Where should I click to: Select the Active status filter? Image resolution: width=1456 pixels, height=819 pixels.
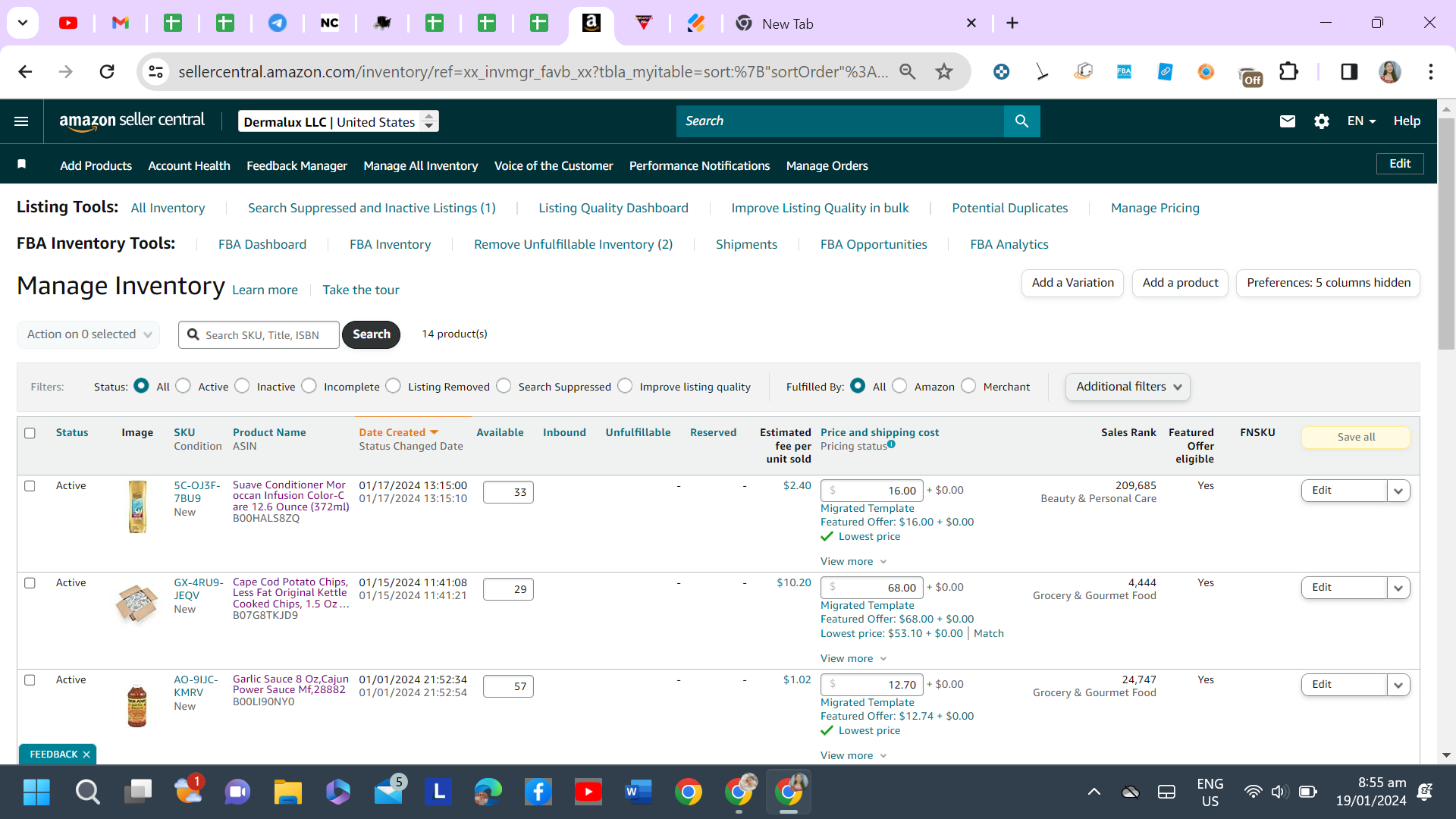click(x=183, y=386)
